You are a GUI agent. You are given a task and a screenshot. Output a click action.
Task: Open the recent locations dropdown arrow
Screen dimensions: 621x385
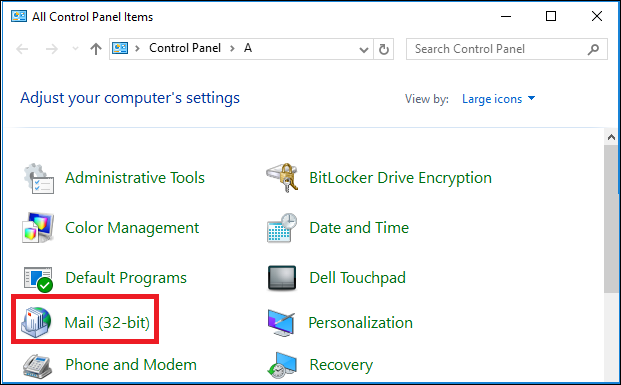(75, 49)
